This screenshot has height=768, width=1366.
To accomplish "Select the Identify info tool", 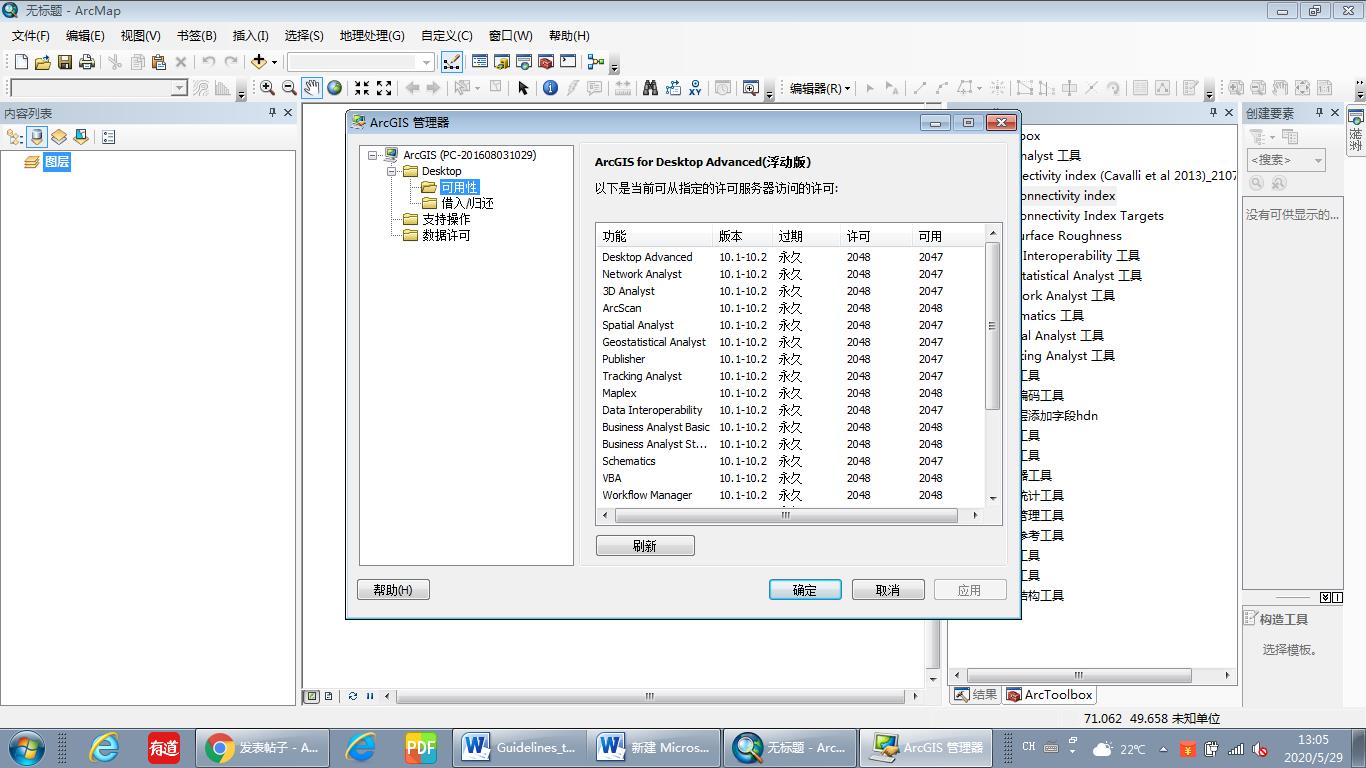I will 550,88.
